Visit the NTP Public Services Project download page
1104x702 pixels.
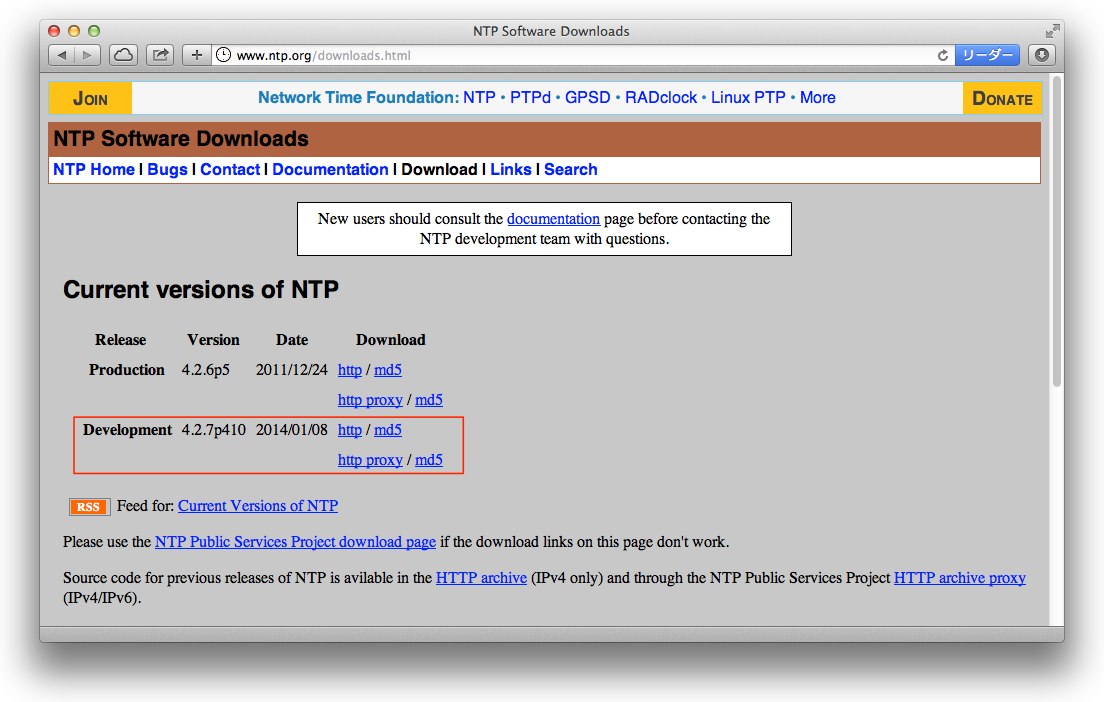[x=294, y=541]
